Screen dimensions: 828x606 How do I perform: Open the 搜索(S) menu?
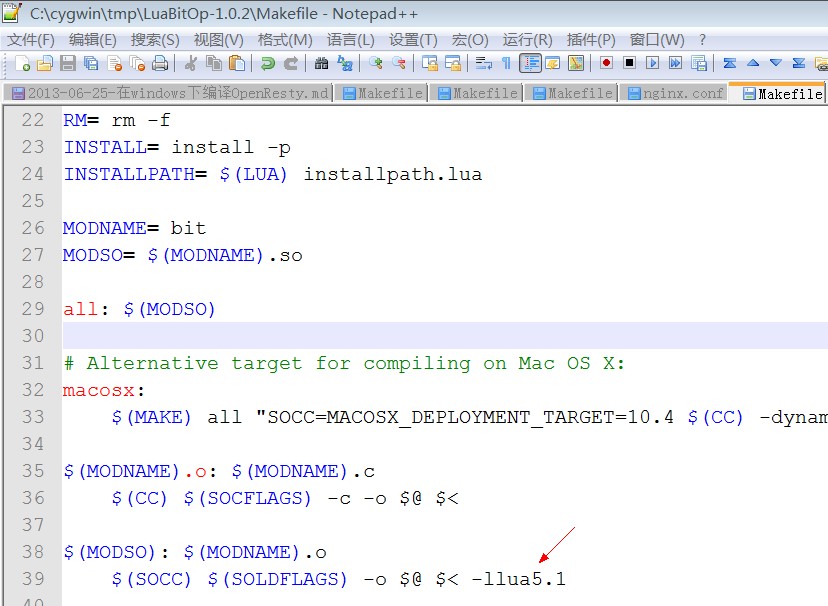[x=155, y=40]
